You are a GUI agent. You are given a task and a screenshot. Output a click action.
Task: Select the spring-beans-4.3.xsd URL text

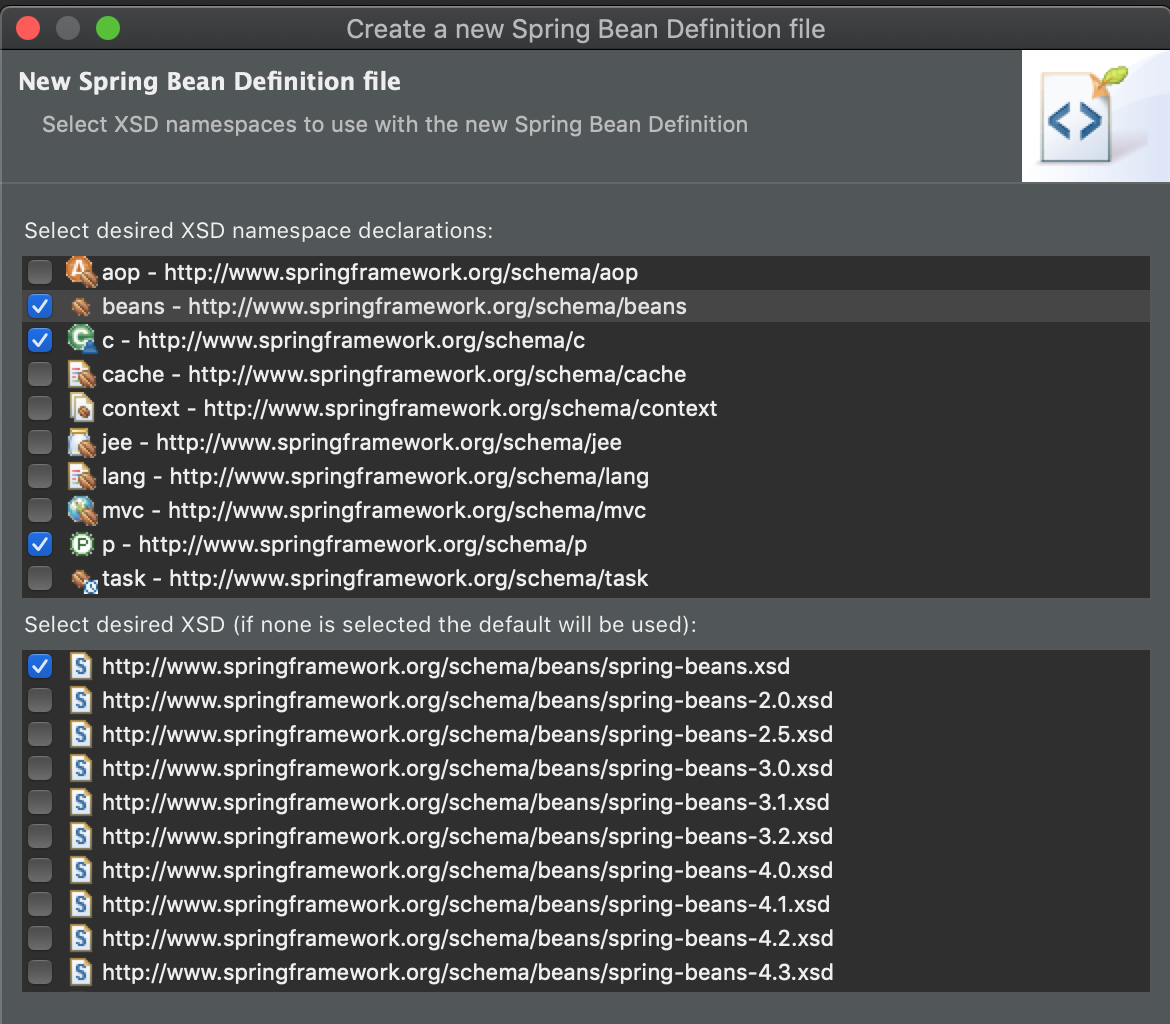pos(467,972)
